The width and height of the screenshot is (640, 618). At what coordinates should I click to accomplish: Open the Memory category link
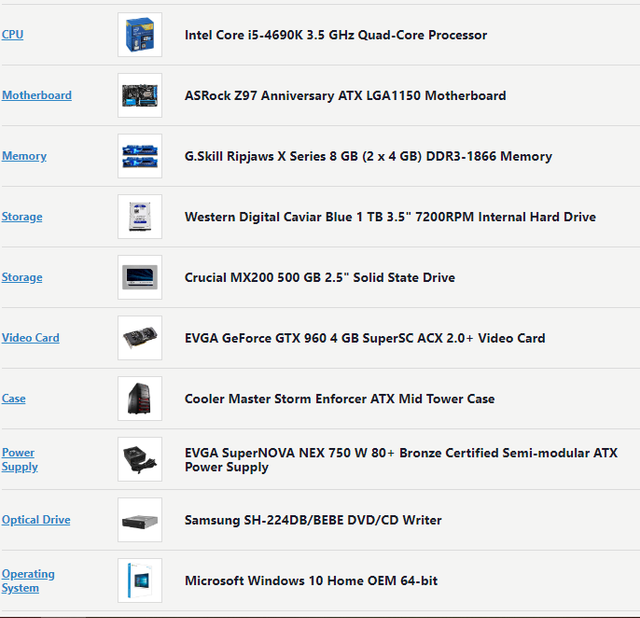(24, 156)
